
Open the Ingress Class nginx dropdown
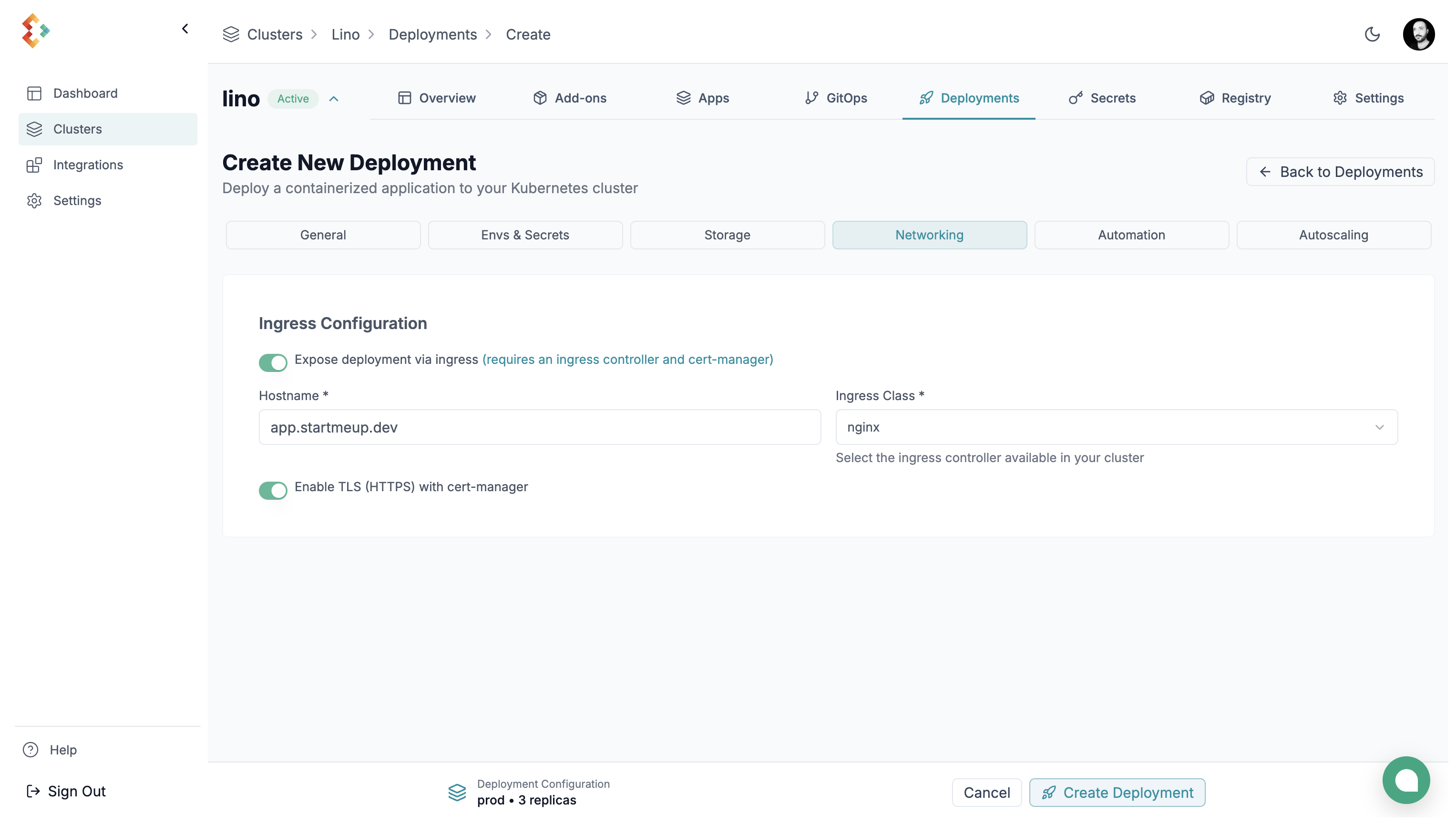coord(1116,427)
